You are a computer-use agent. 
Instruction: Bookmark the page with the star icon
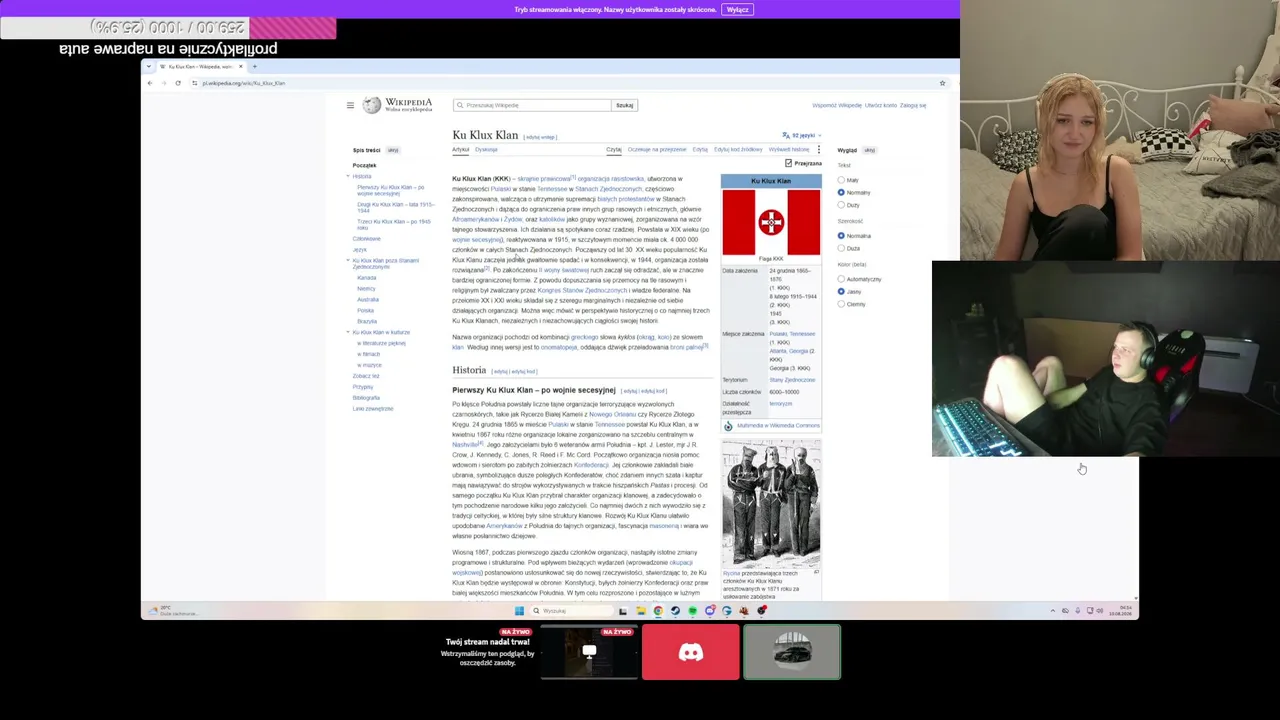click(942, 83)
